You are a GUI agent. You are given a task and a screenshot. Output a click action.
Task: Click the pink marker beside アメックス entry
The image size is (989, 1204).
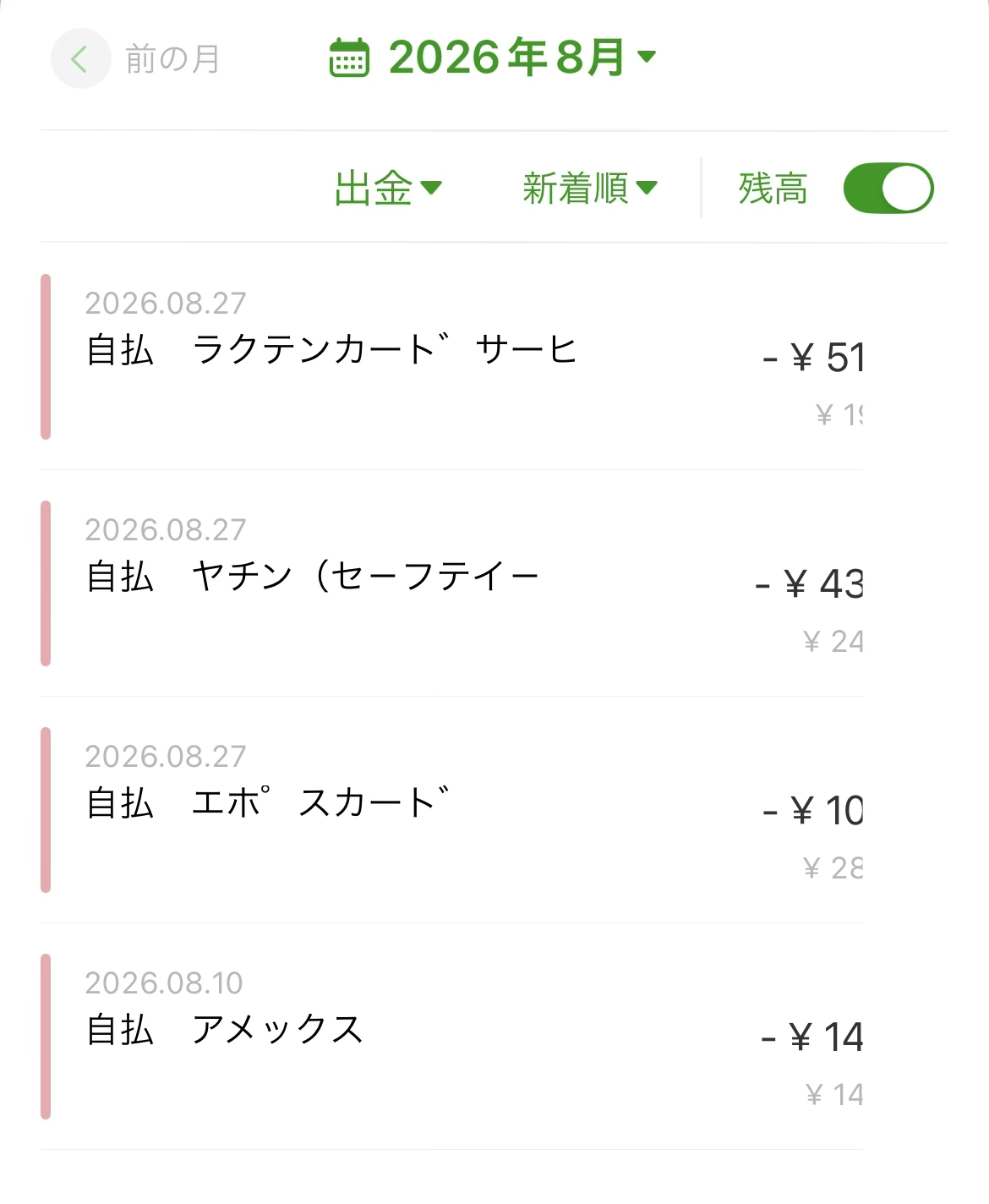click(x=46, y=1037)
